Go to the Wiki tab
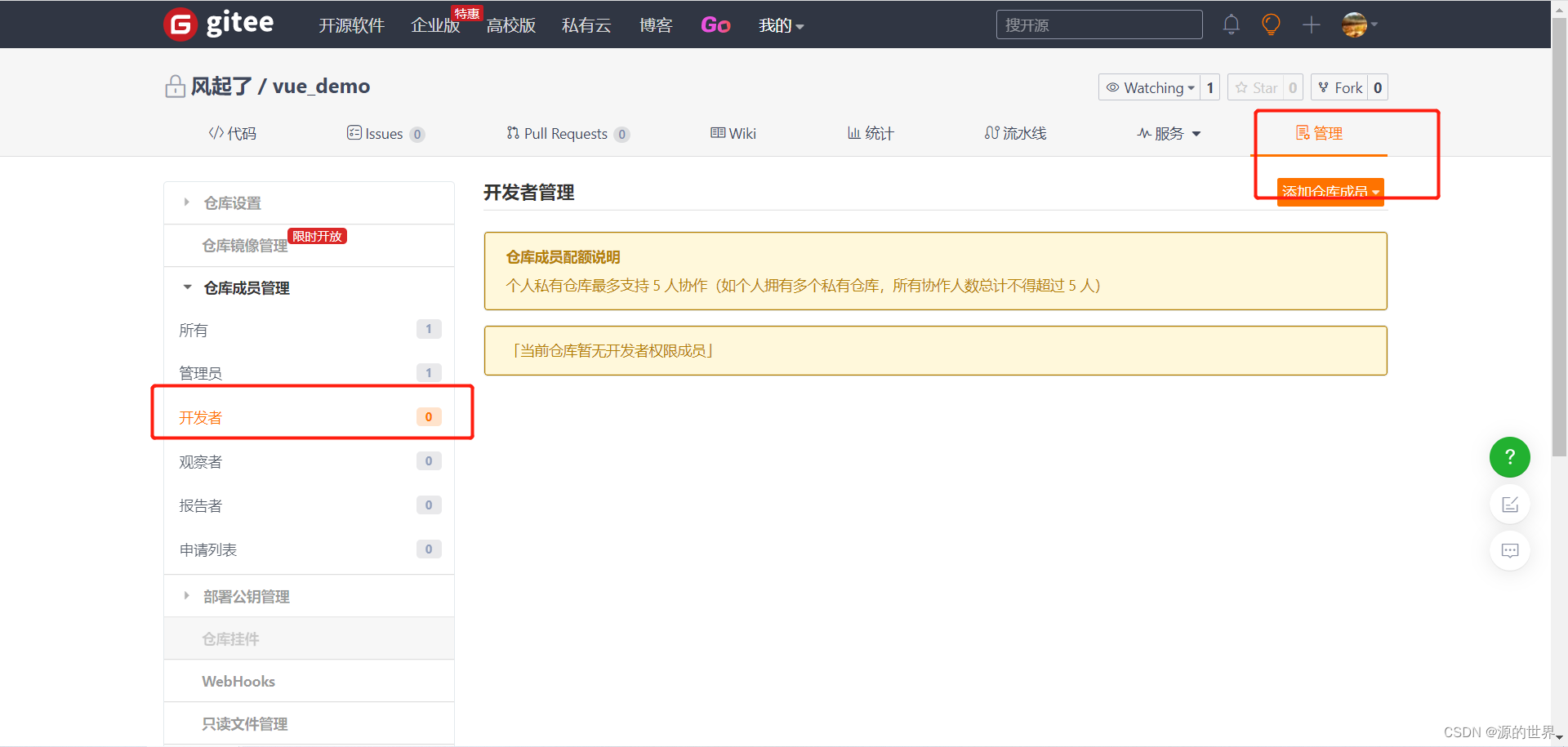 tap(733, 133)
